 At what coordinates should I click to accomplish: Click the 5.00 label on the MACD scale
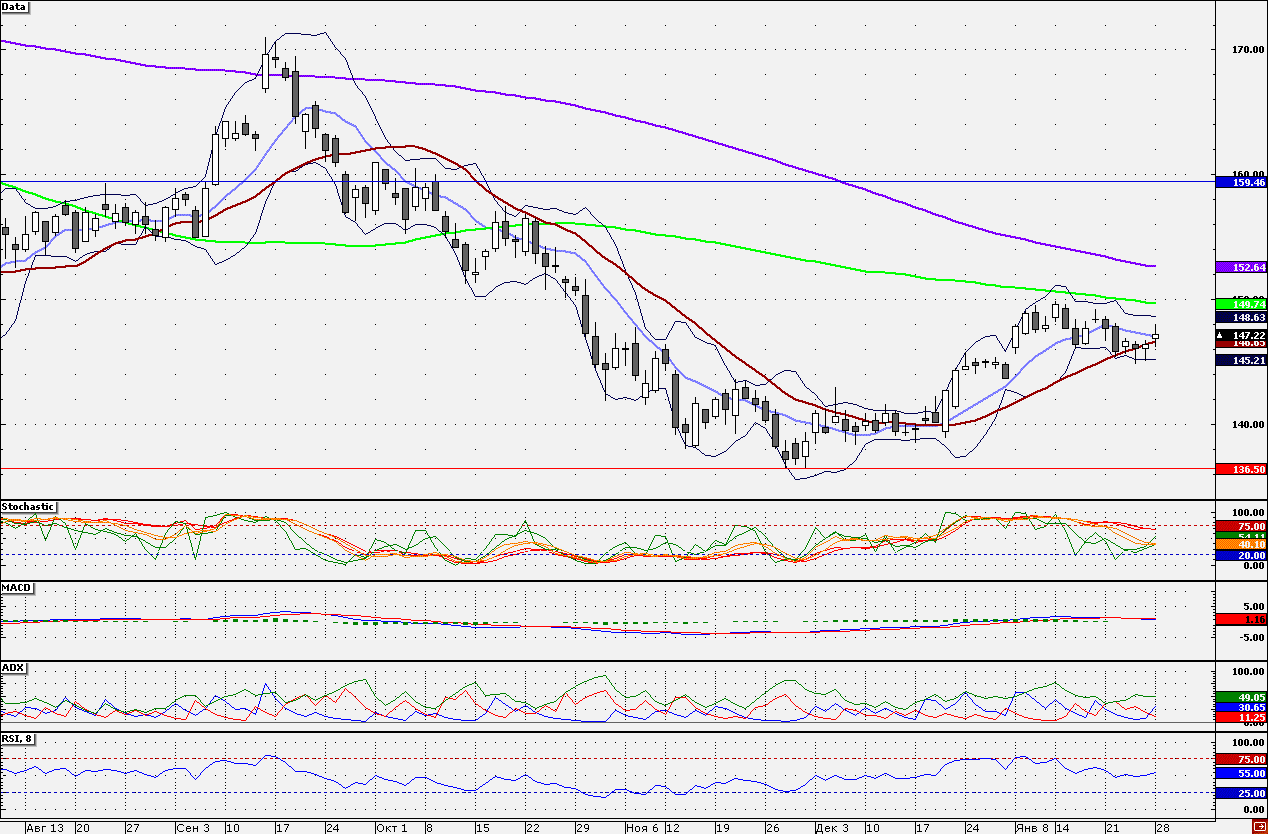pos(1253,606)
